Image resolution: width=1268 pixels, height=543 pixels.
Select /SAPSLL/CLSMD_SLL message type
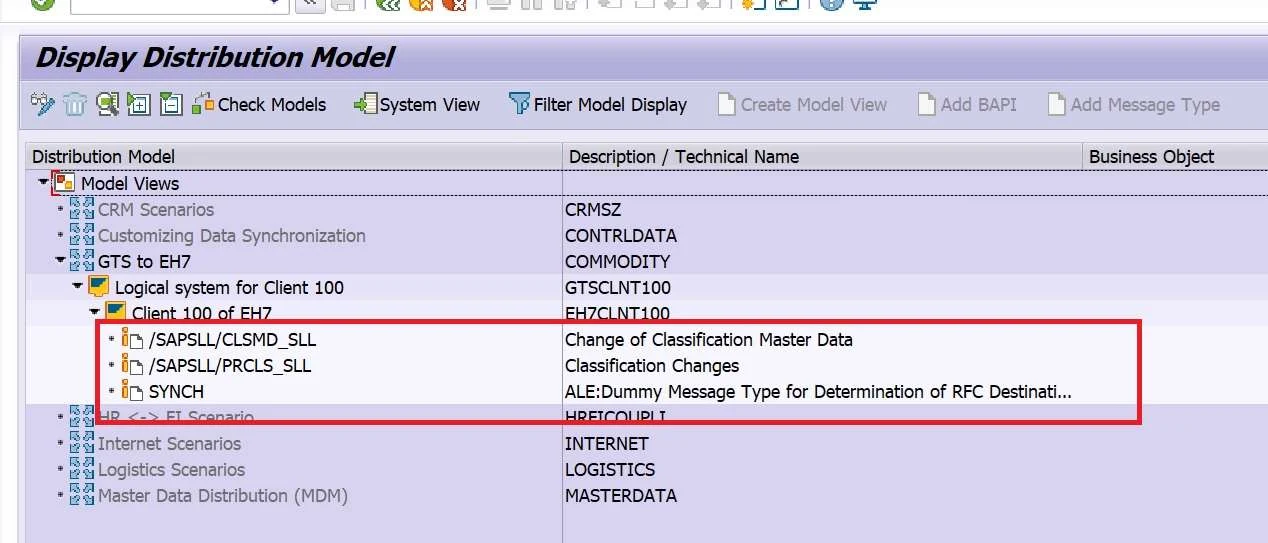[232, 339]
